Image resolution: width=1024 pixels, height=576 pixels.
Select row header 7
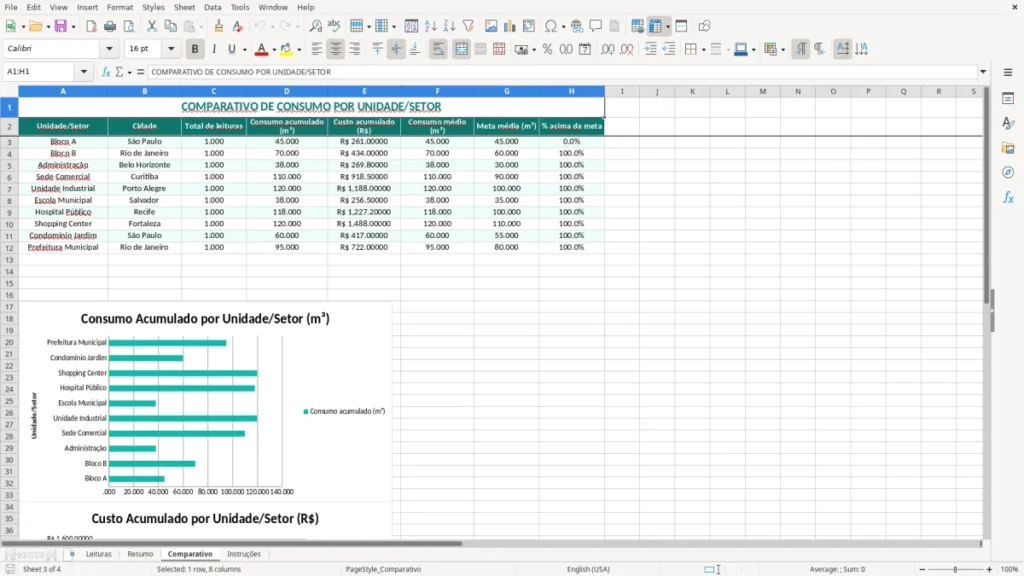coord(9,189)
